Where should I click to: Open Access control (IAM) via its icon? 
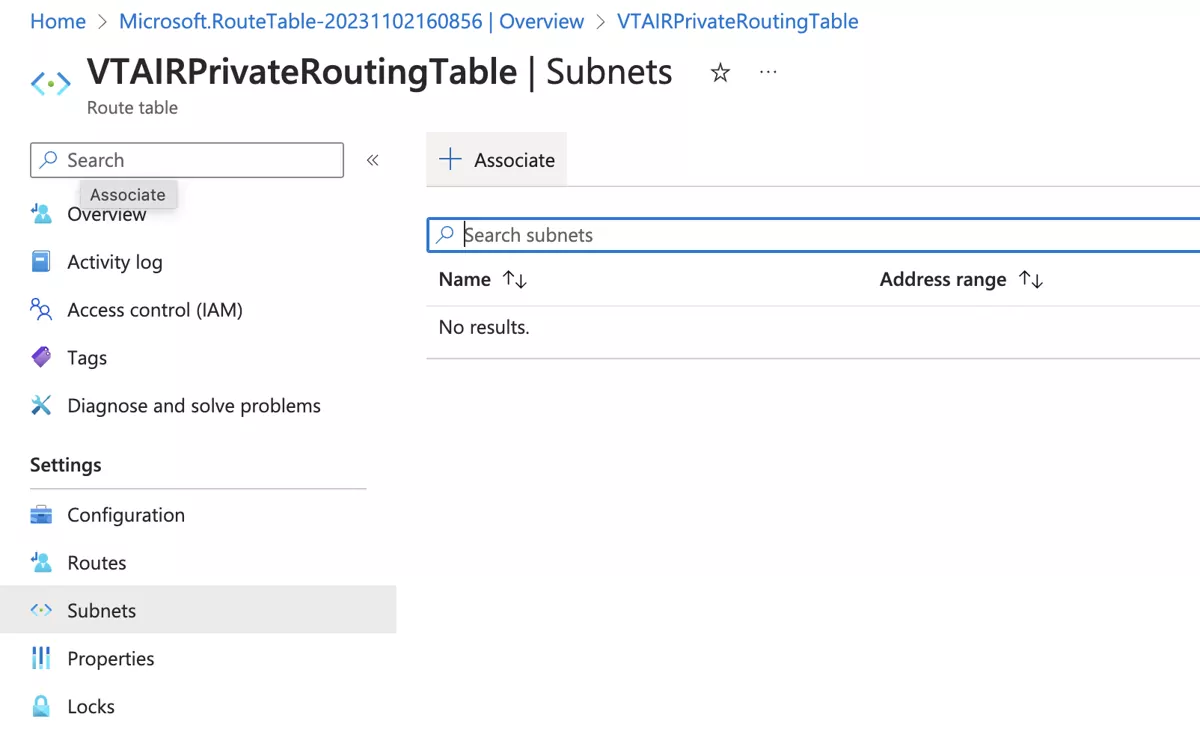(41, 310)
